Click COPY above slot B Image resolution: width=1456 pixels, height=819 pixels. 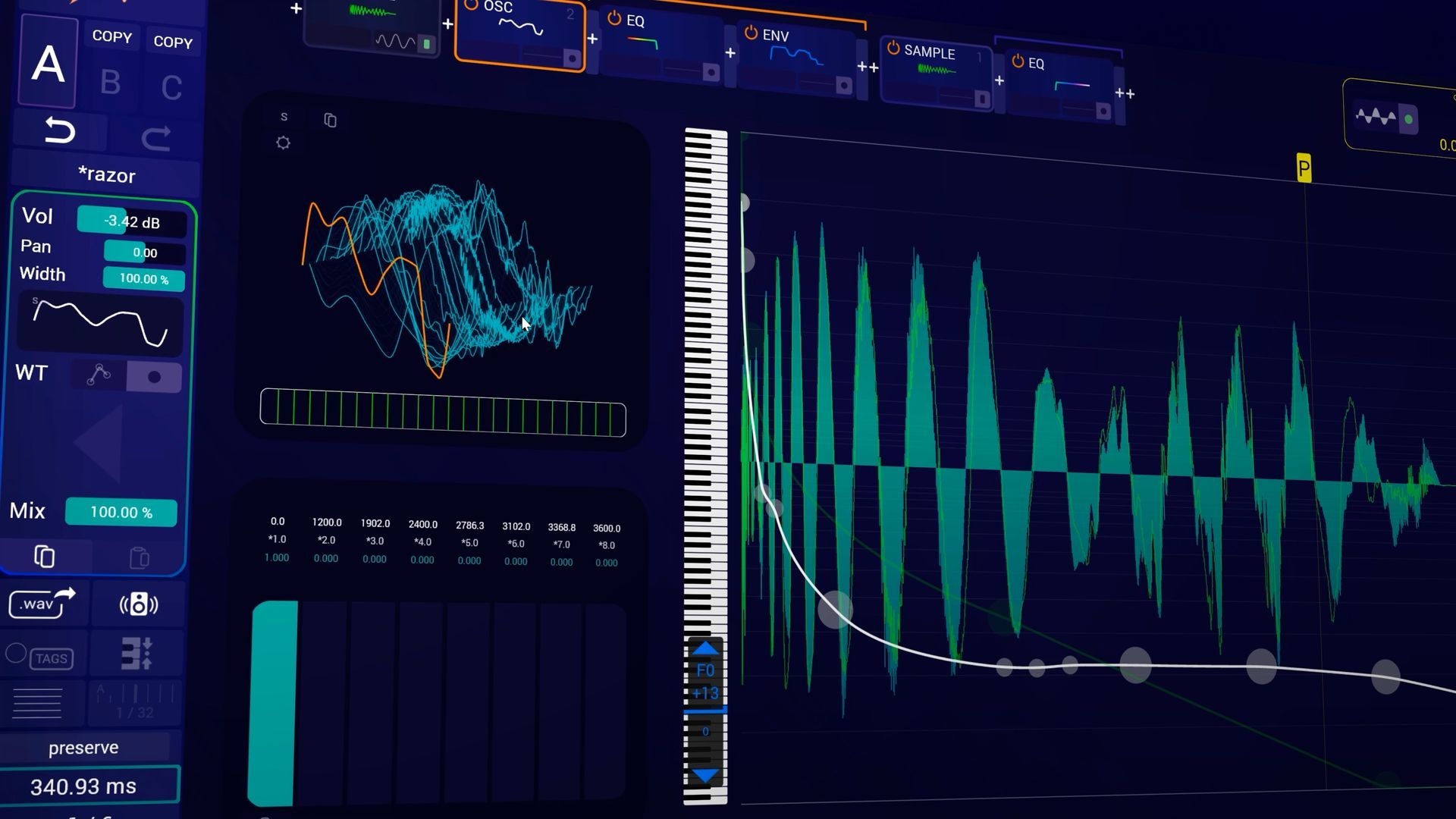coord(111,36)
